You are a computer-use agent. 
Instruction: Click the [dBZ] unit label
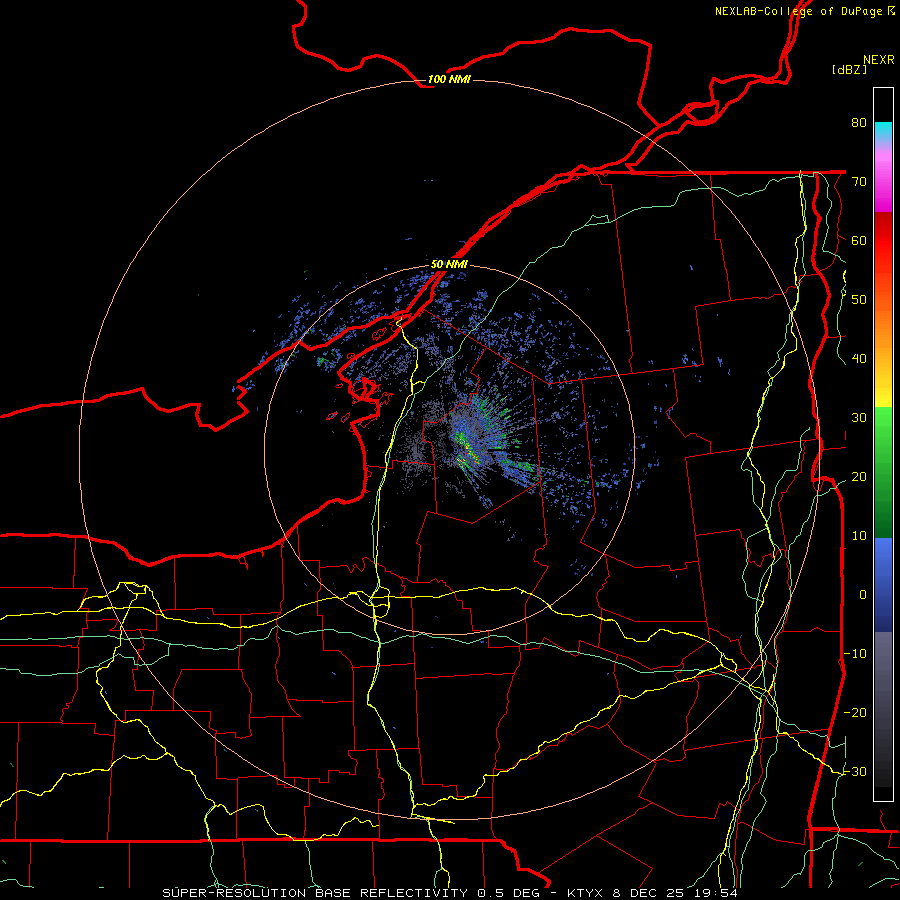(849, 70)
